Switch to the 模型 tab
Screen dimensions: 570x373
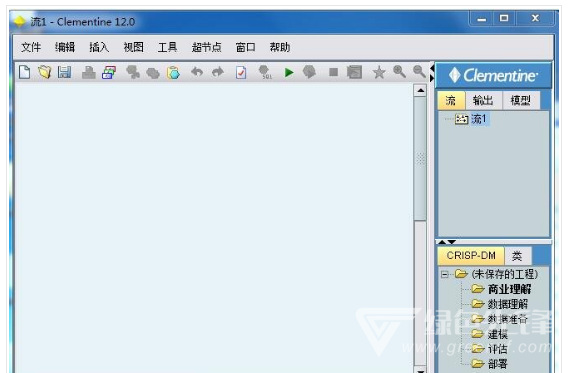[x=521, y=100]
